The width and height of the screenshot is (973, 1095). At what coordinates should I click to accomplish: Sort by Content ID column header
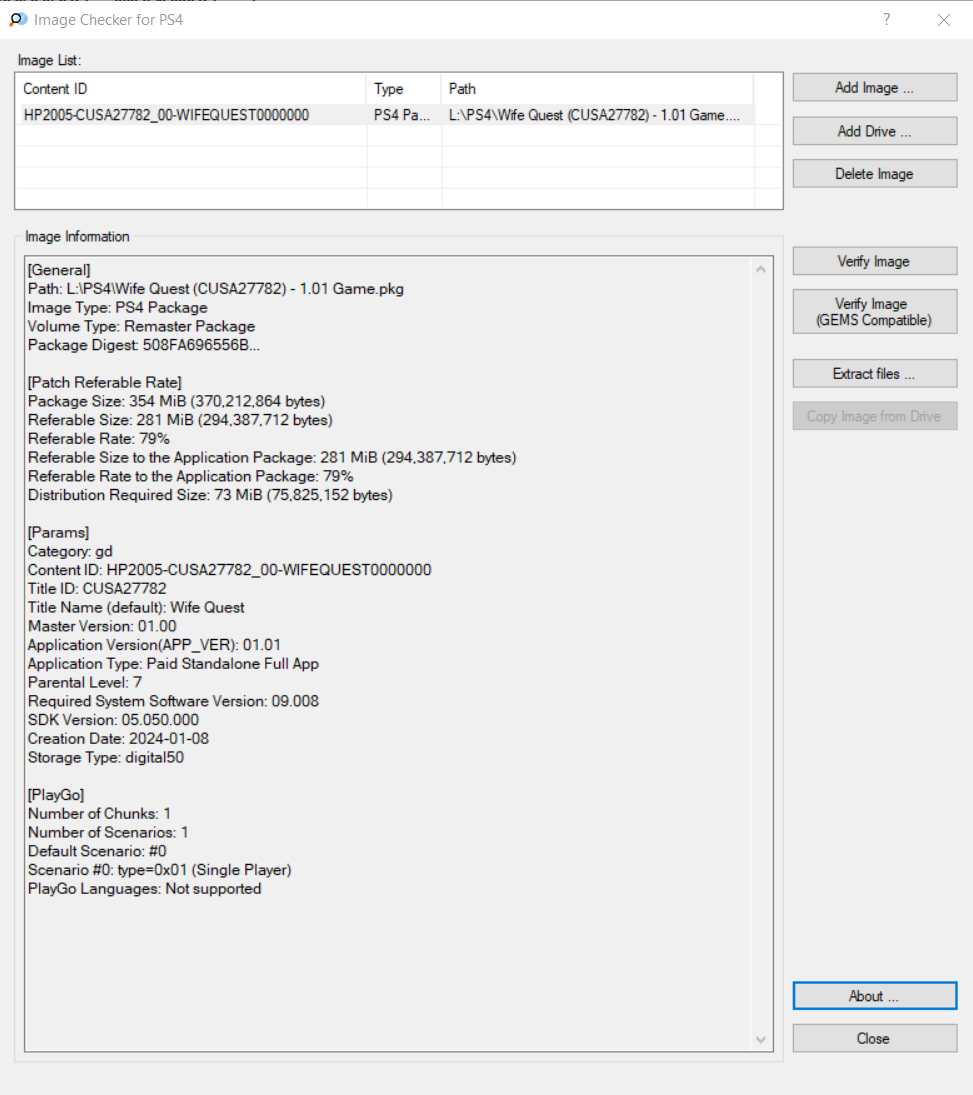pyautogui.click(x=191, y=89)
